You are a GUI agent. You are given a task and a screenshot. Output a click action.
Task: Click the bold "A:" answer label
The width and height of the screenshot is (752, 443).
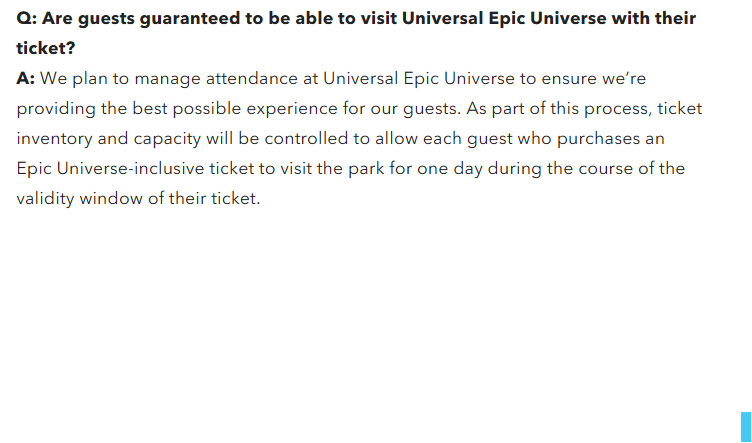[26, 78]
